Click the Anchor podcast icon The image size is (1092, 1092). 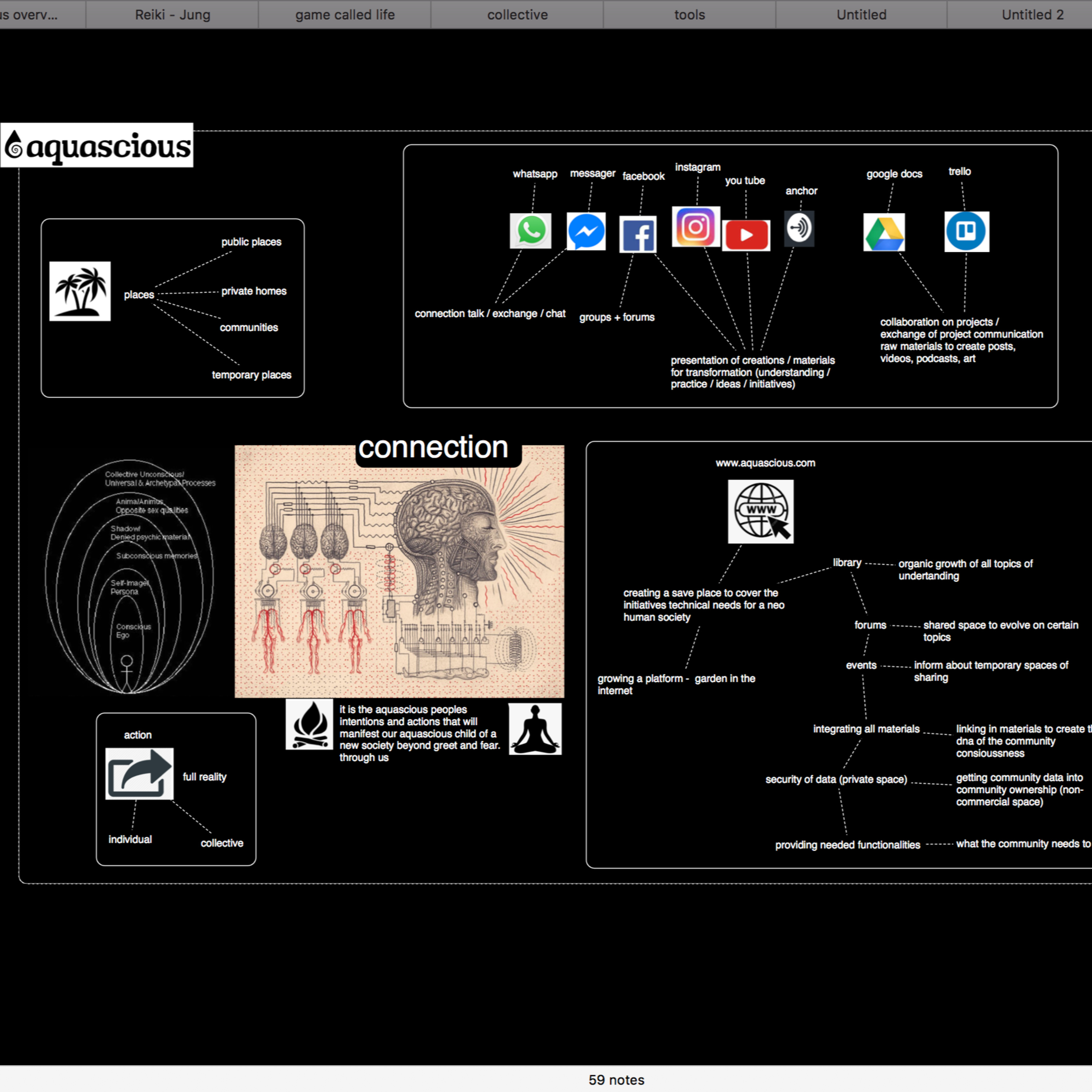pos(799,228)
